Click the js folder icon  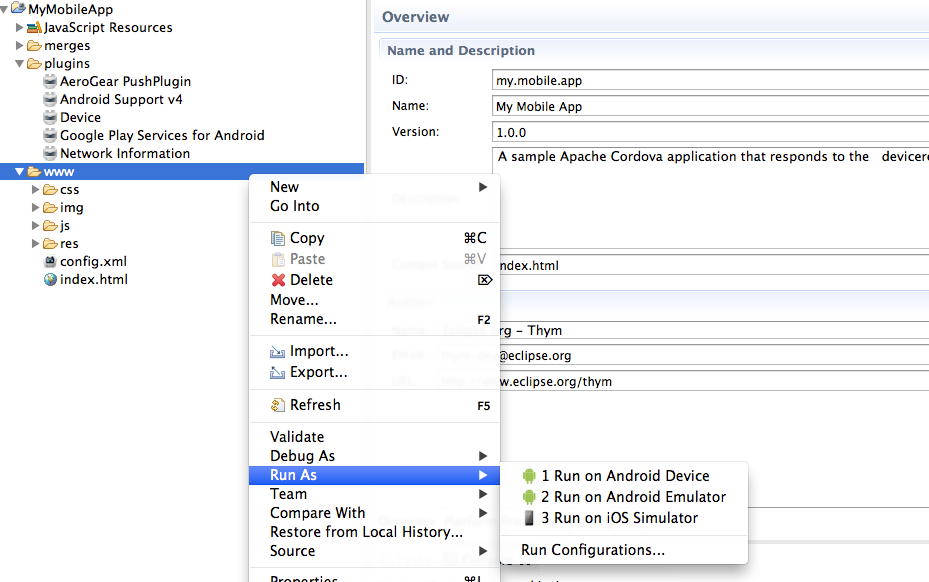coord(50,226)
